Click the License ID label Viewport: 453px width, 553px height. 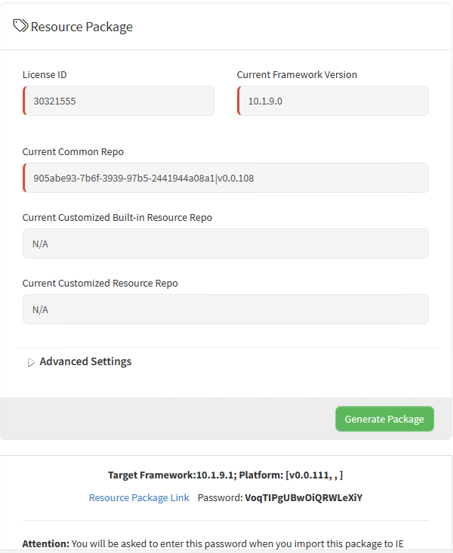(x=44, y=75)
